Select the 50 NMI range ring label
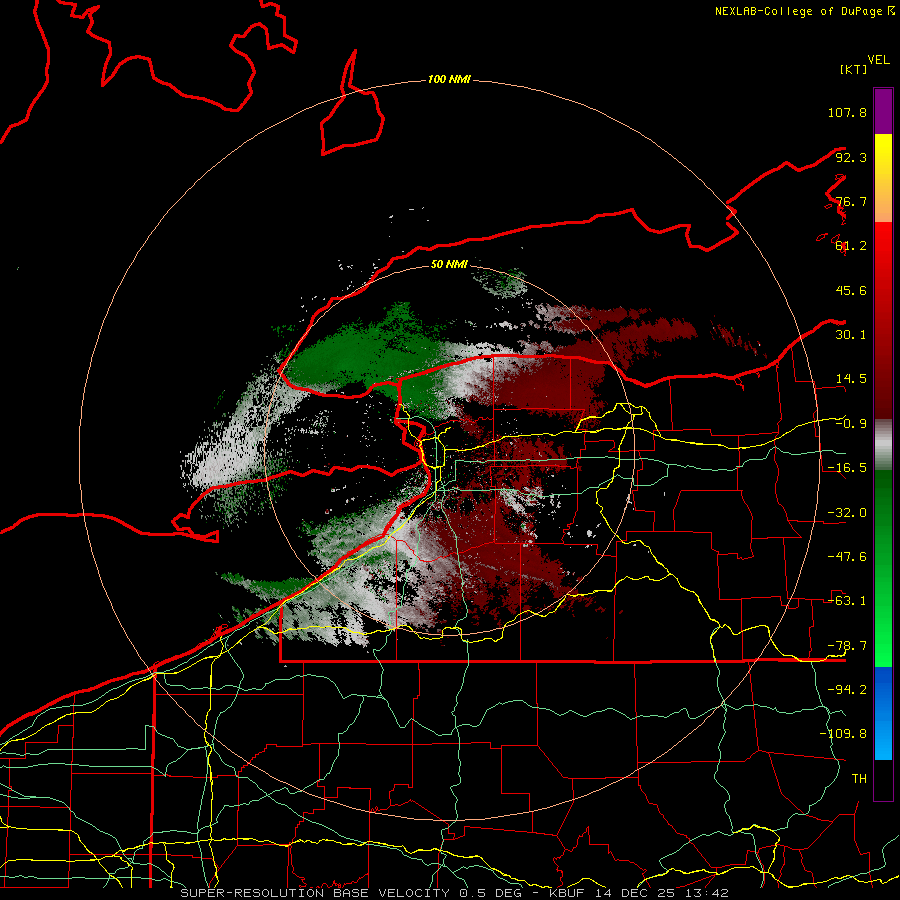Image resolution: width=900 pixels, height=900 pixels. 449,264
